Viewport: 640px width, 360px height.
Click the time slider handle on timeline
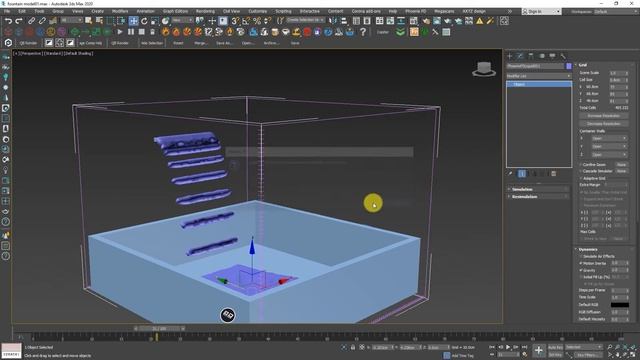pos(159,329)
